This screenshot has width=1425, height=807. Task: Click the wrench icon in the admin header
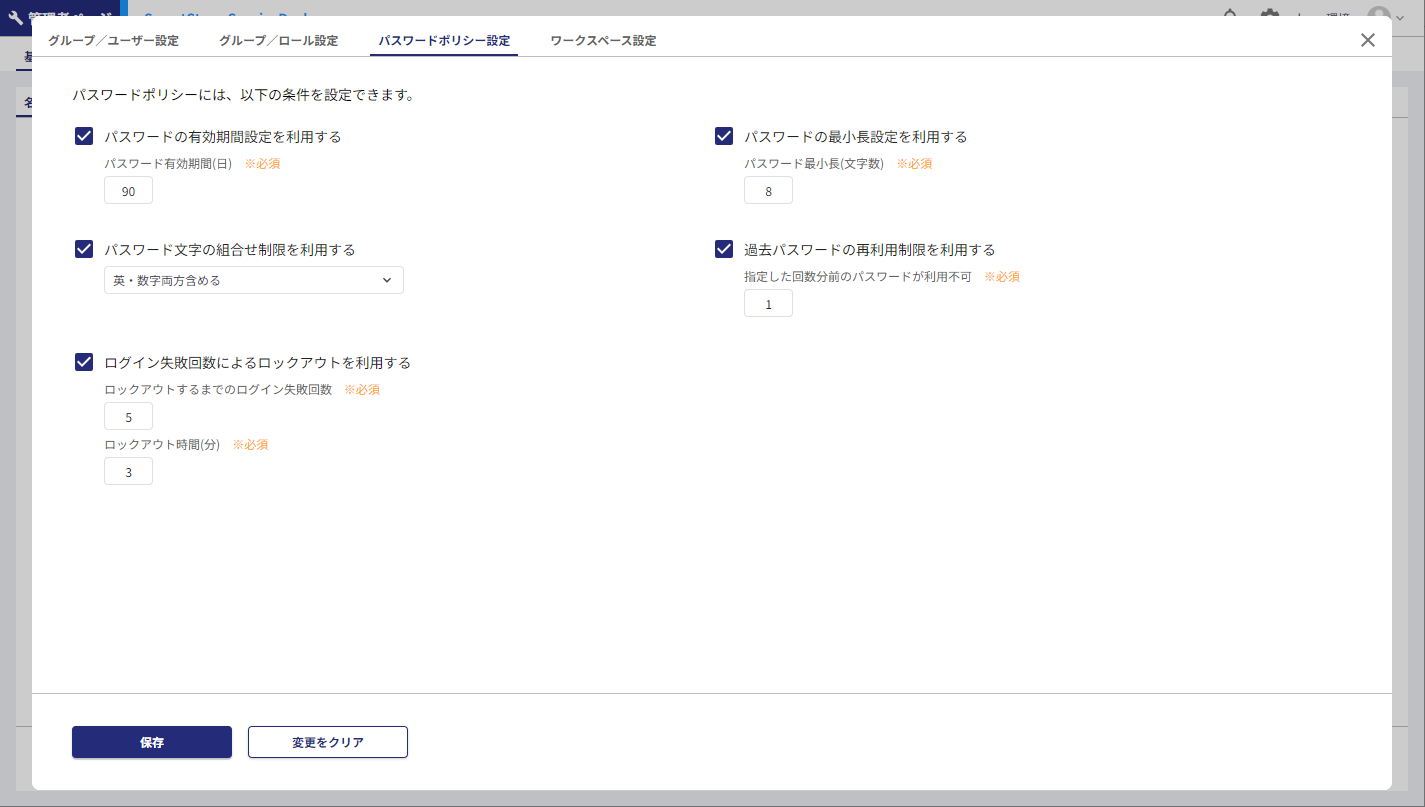[15, 16]
